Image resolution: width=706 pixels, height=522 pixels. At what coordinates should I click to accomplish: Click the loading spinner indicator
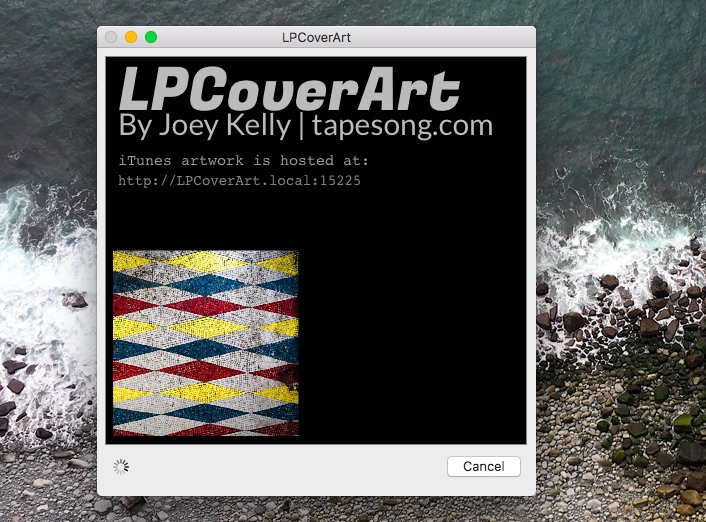[121, 467]
